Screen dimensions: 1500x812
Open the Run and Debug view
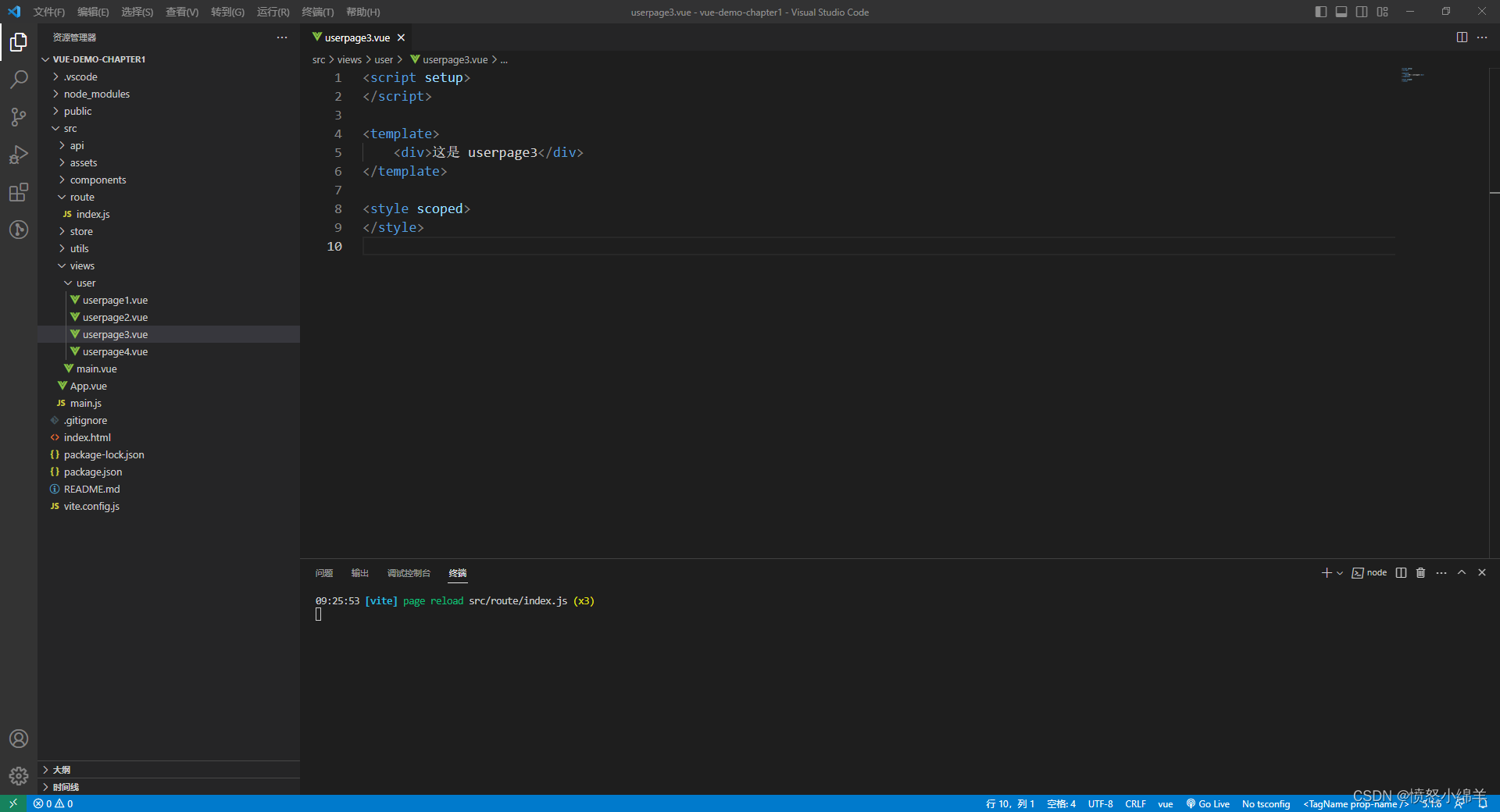click(x=19, y=155)
